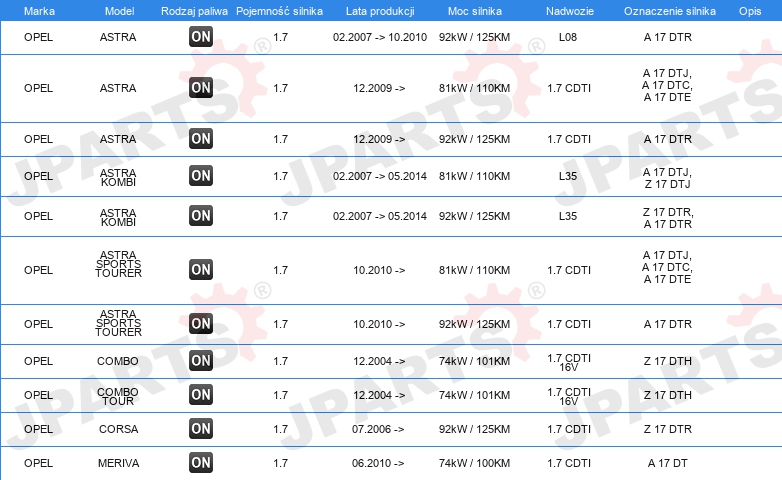The height and width of the screenshot is (480, 782).
Task: Click the ON fuel icon in the Astra 12.2009 81kW row
Action: click(201, 88)
